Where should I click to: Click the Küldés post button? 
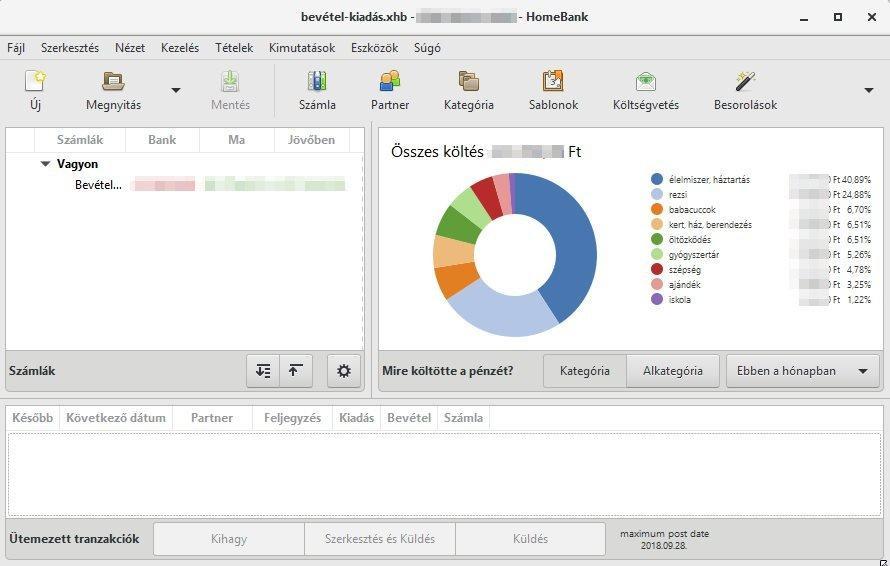[530, 539]
